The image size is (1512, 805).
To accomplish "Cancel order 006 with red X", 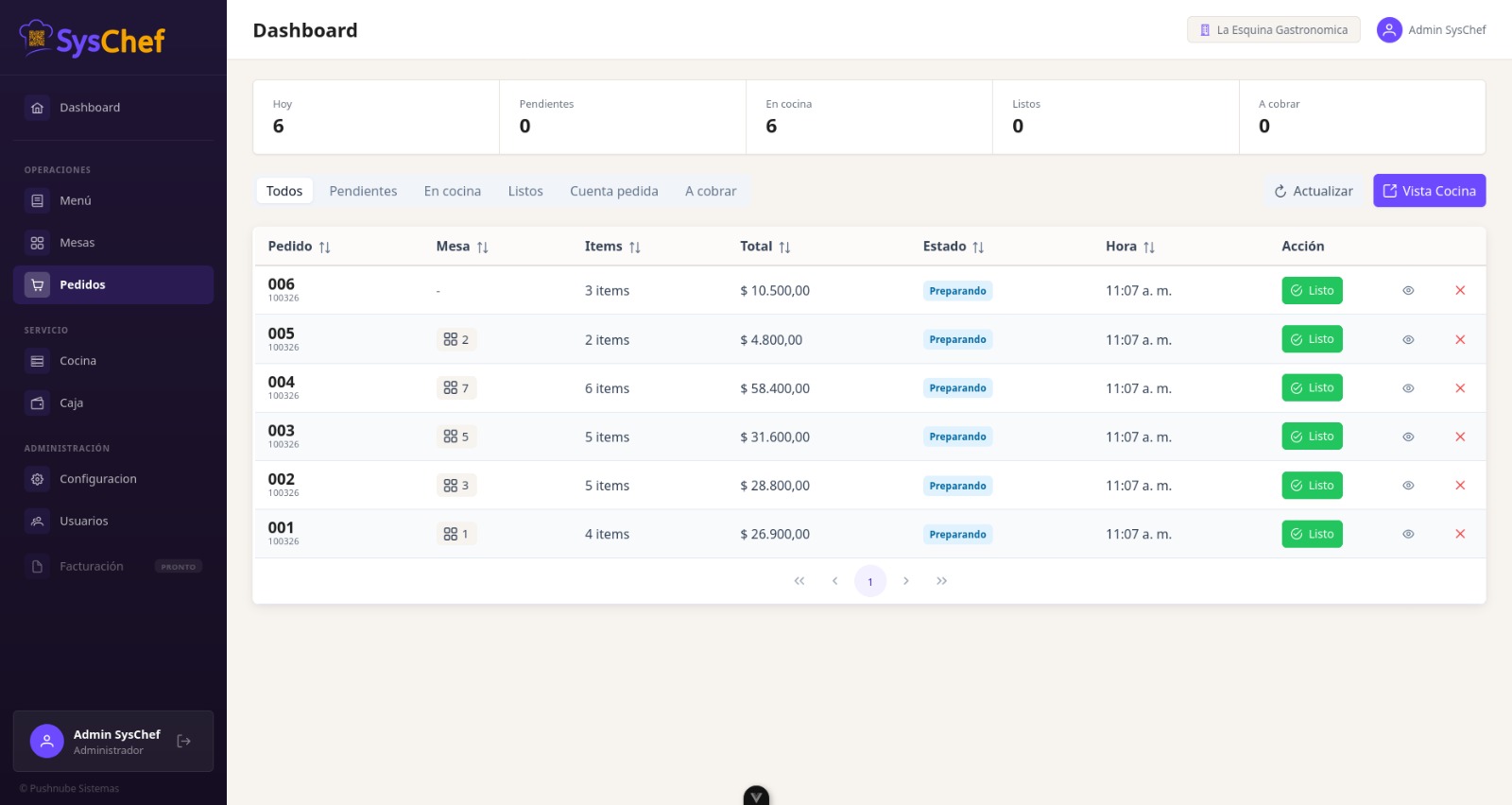I will point(1460,291).
